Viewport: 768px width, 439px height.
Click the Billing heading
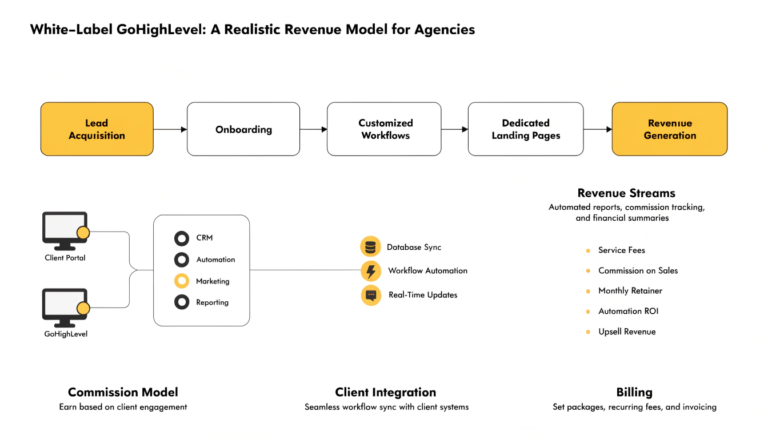(634, 392)
